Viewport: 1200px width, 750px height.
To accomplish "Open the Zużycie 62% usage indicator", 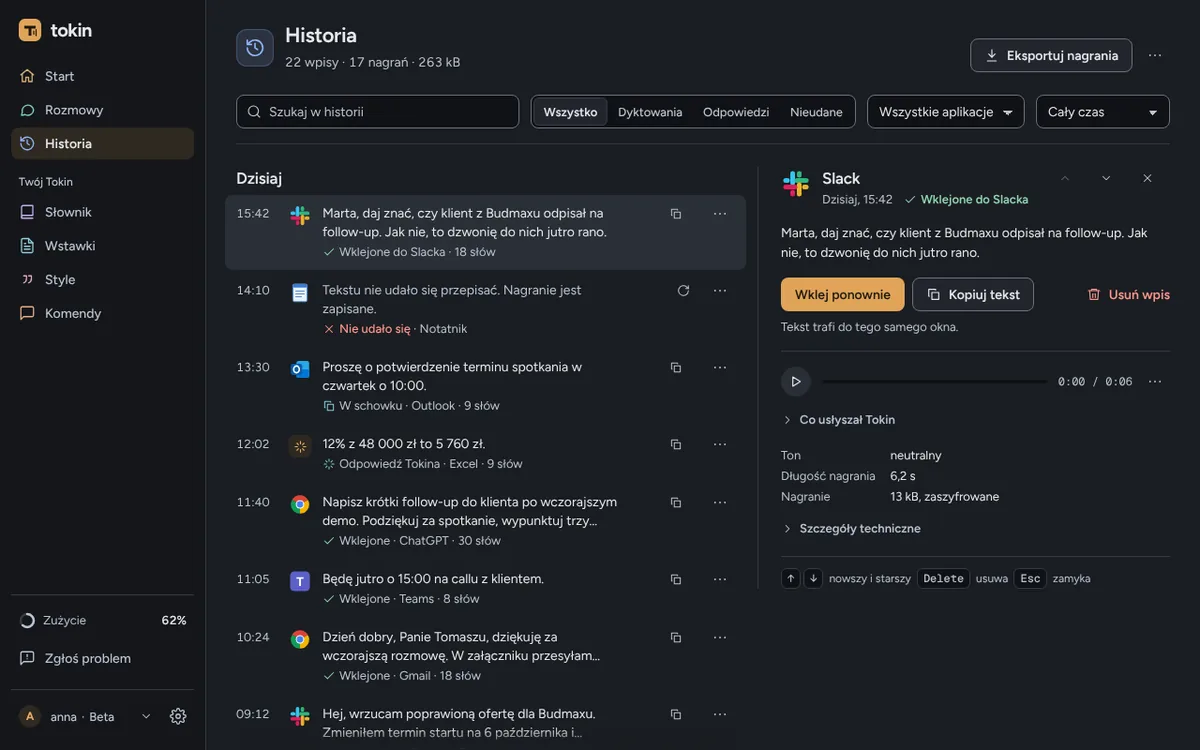I will pos(102,620).
